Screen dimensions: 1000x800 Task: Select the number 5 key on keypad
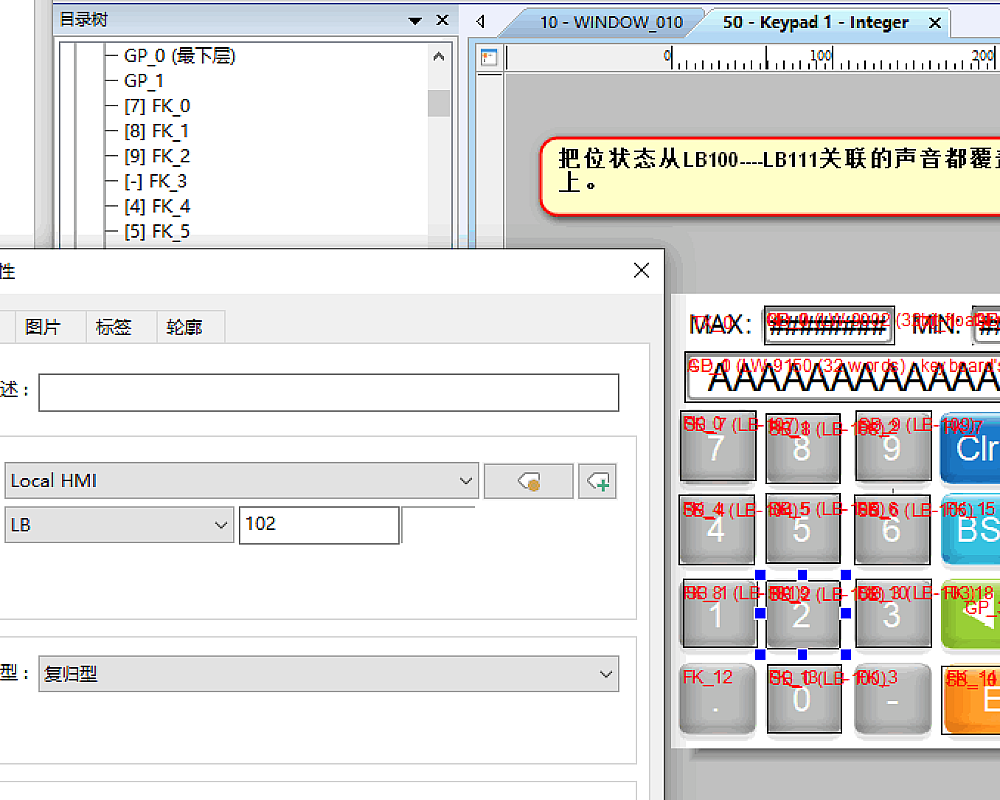click(802, 529)
